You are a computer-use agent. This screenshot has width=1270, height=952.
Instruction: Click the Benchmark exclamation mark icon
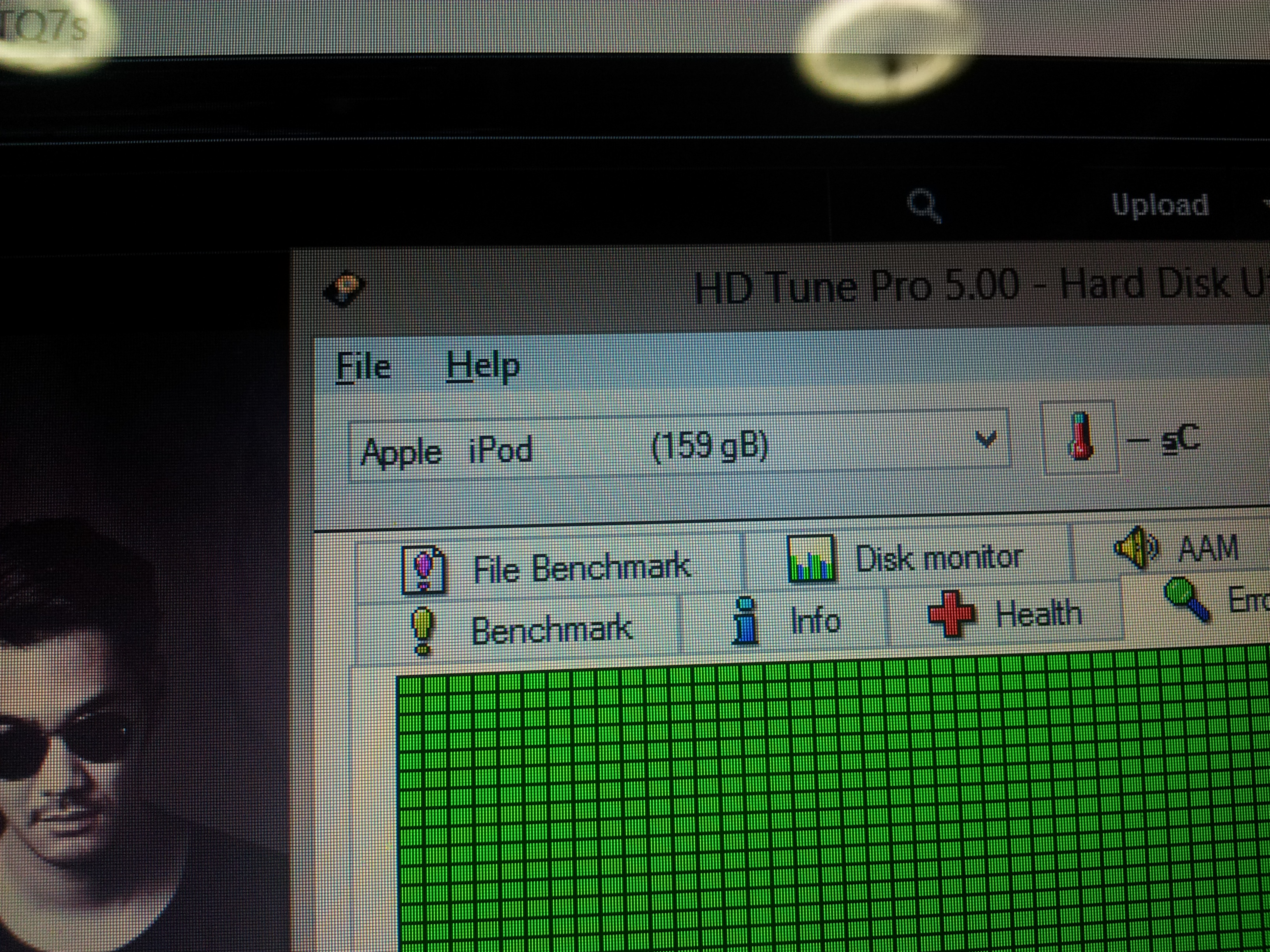click(x=422, y=630)
